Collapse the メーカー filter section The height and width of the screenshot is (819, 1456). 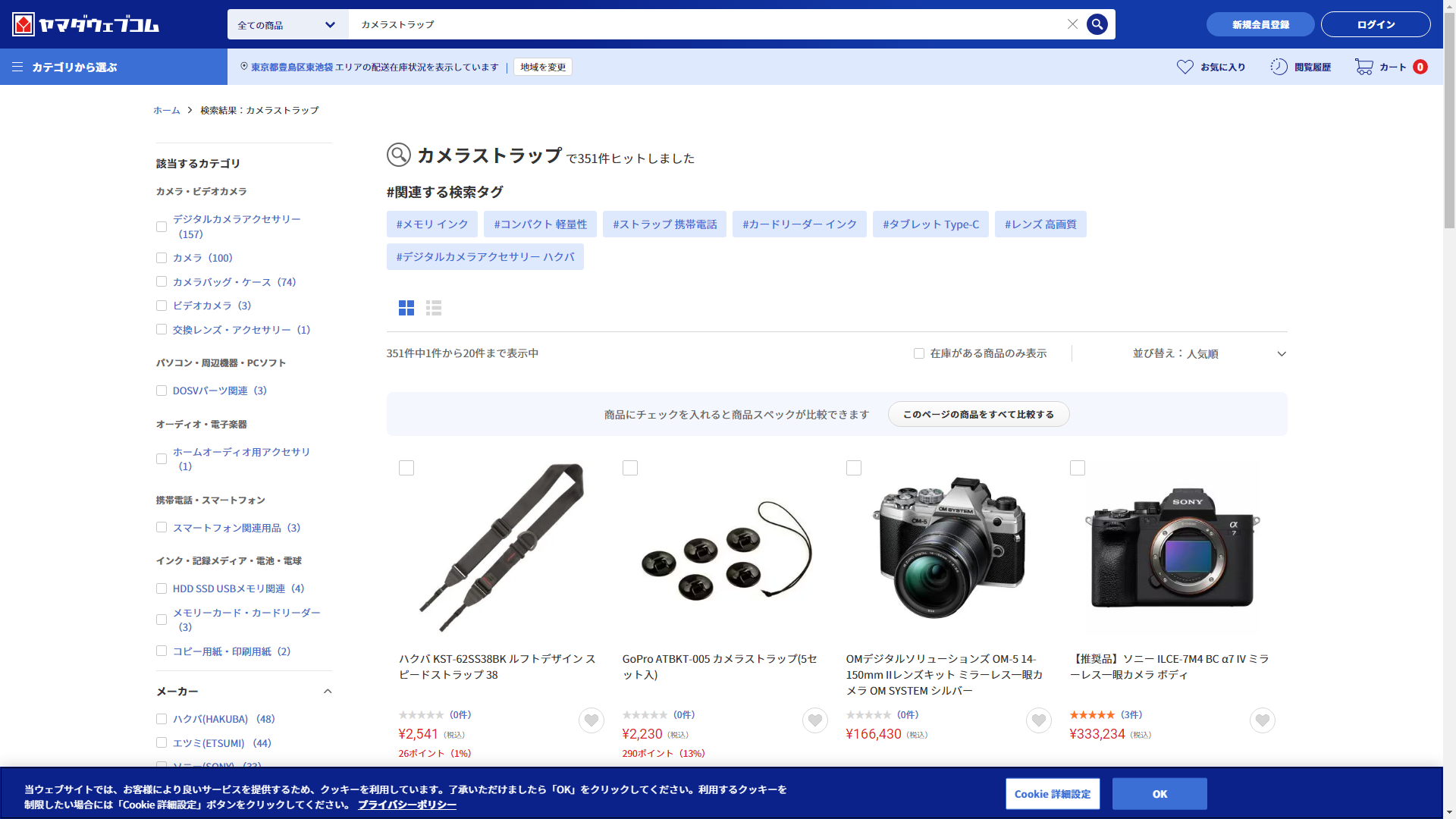click(328, 692)
